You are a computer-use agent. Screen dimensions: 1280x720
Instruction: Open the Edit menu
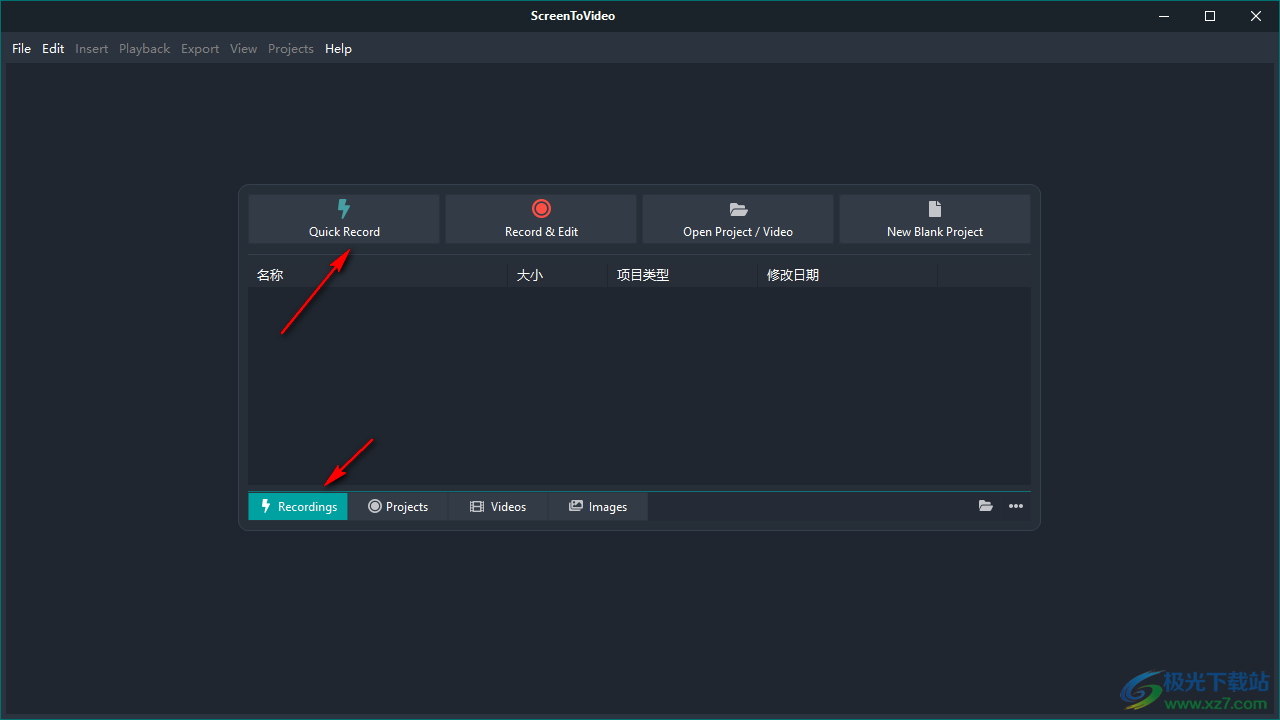pyautogui.click(x=53, y=48)
